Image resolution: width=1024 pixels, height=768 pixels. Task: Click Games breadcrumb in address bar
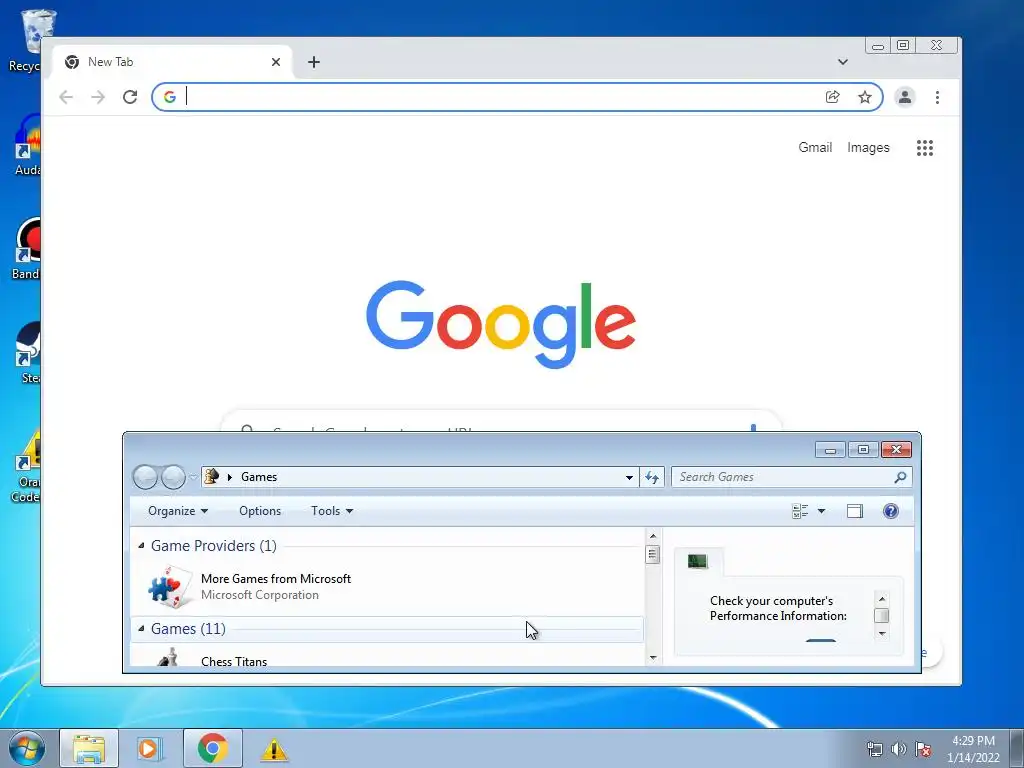click(259, 477)
